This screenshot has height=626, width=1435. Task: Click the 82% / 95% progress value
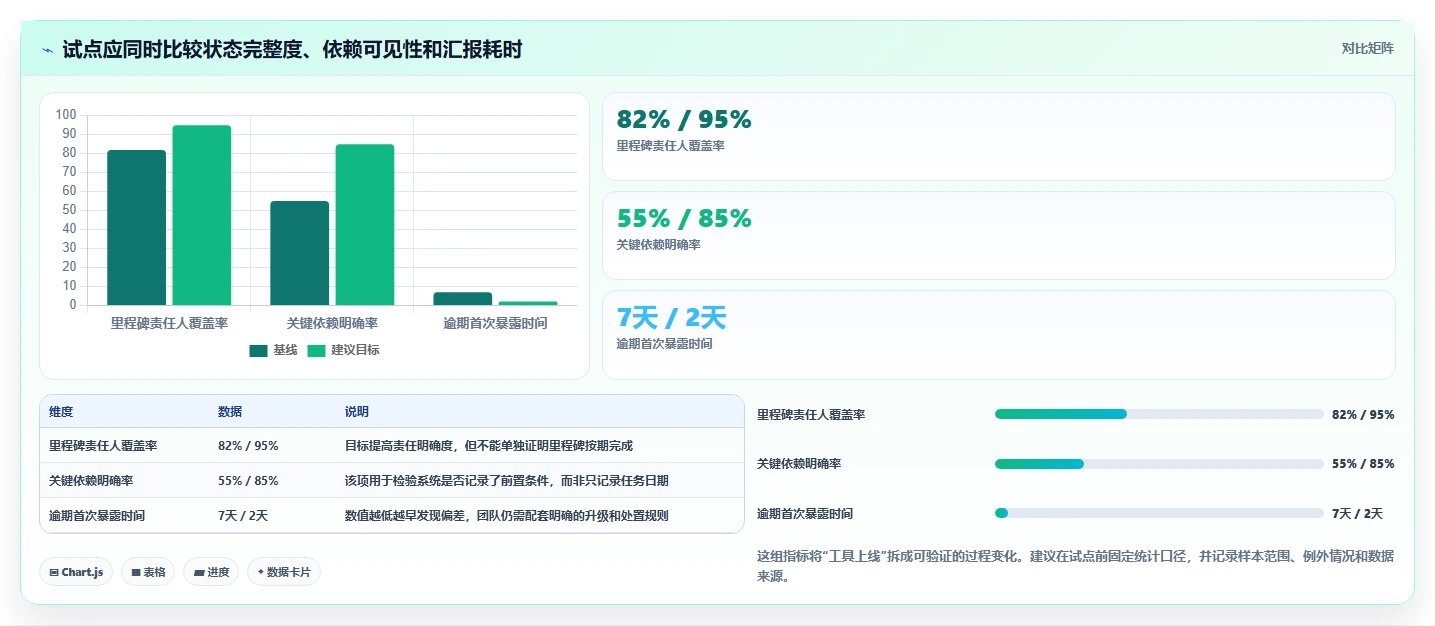pos(1363,414)
